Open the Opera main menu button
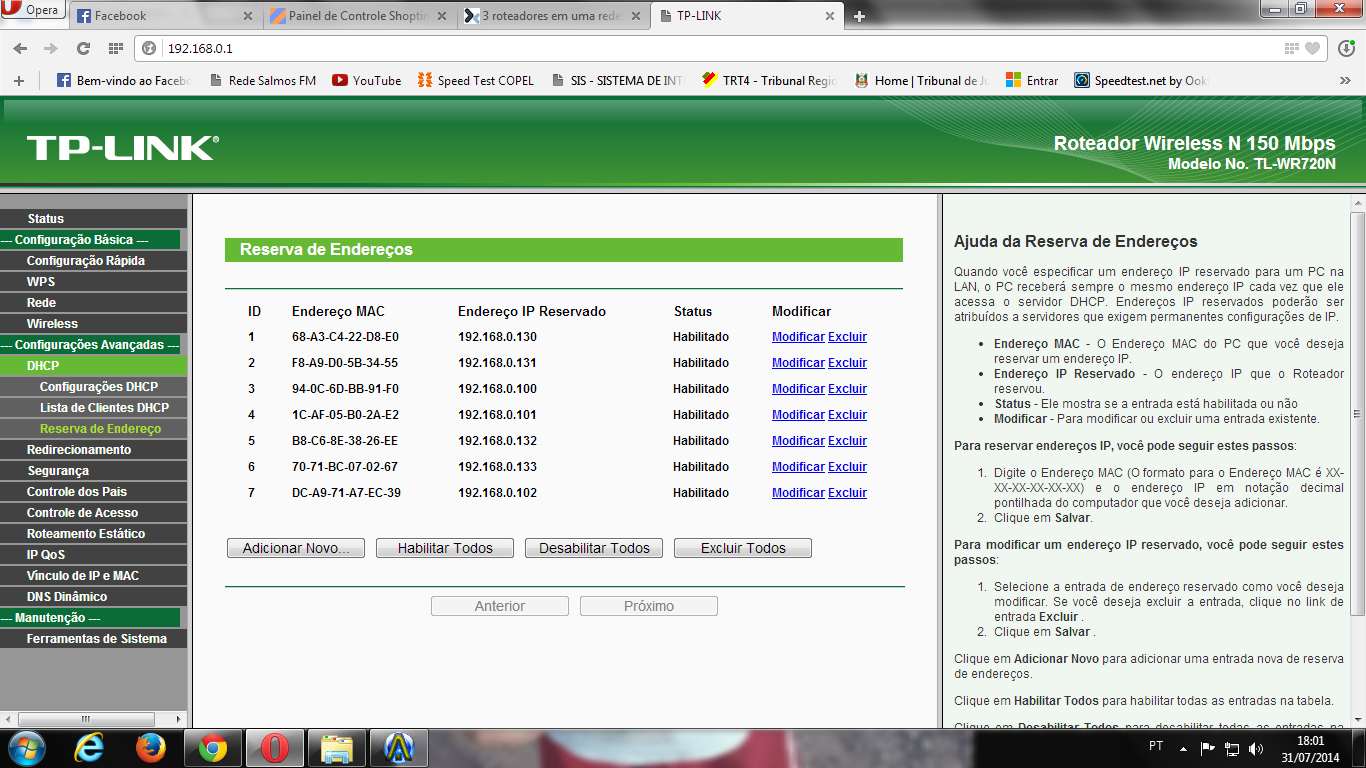 [x=33, y=10]
